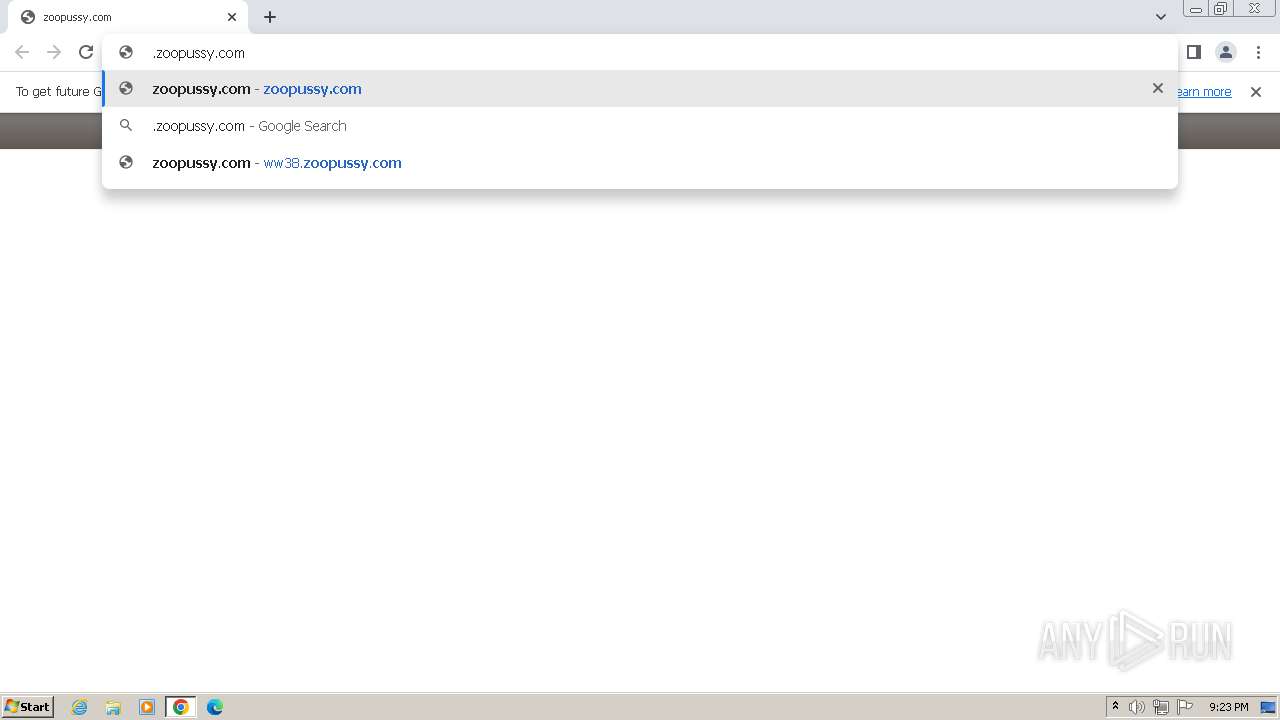Open the clock showing 9:23 PM
The height and width of the screenshot is (720, 1280).
pyautogui.click(x=1229, y=707)
